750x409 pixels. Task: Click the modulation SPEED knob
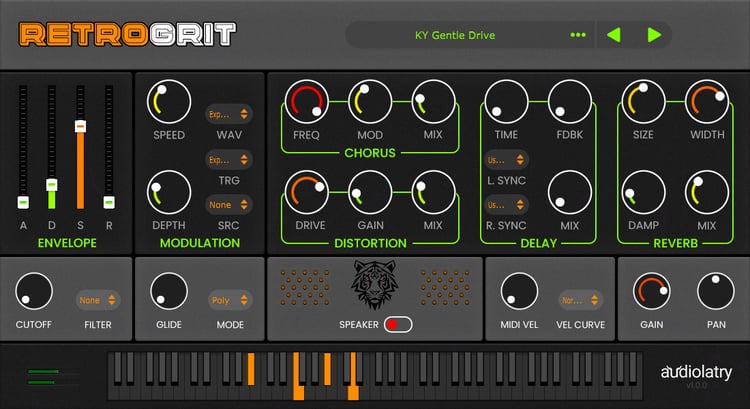click(x=169, y=102)
